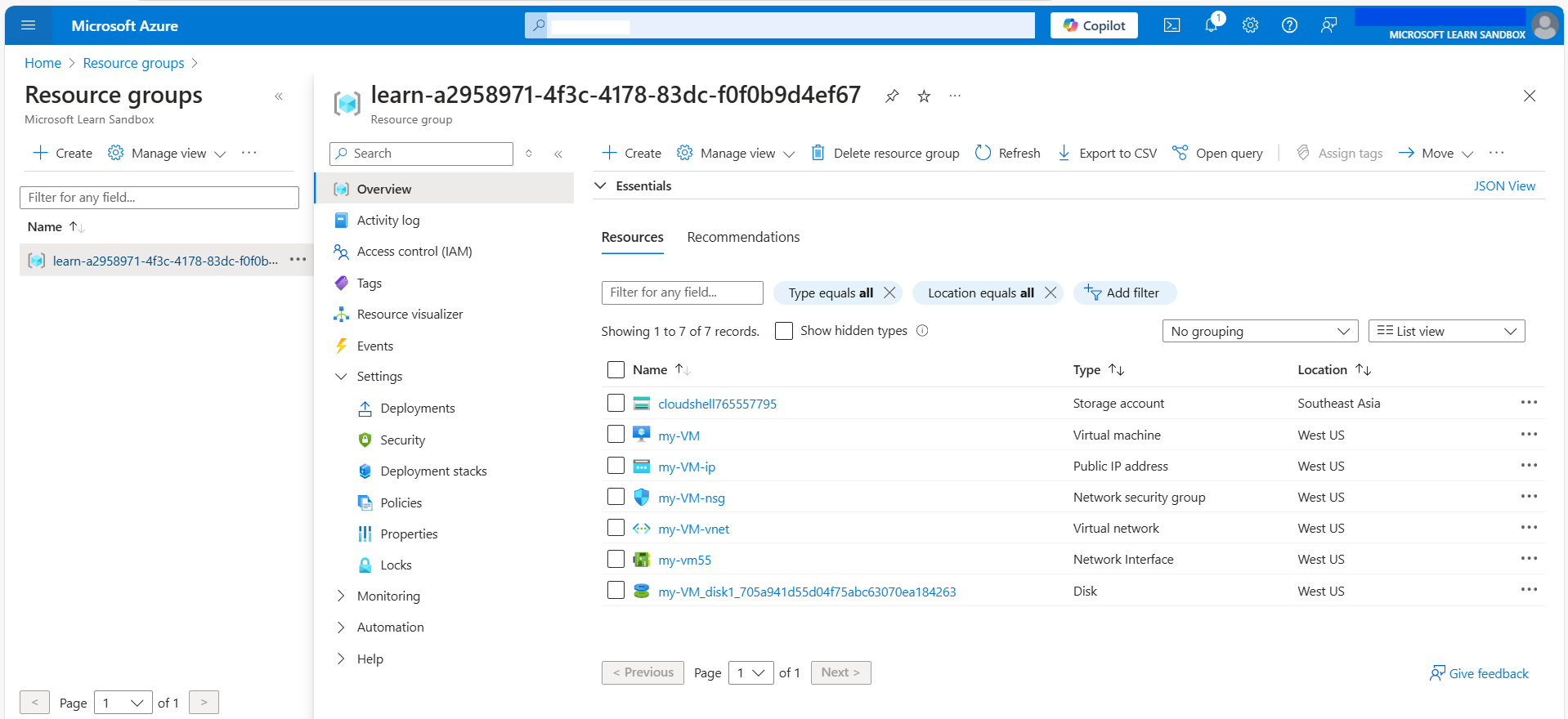The height and width of the screenshot is (719, 1568).
Task: Open the Move dropdown
Action: click(x=1436, y=154)
